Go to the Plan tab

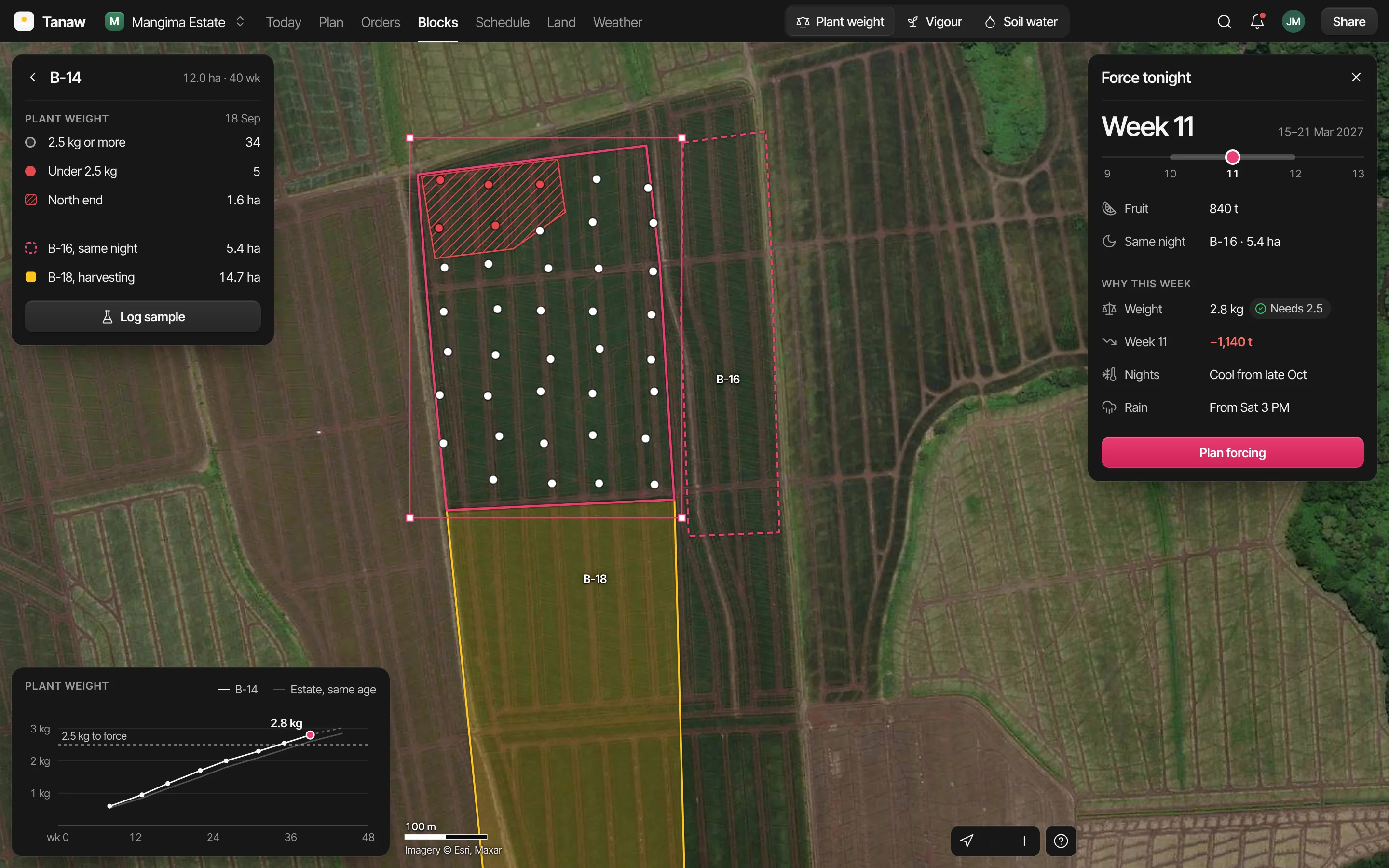click(331, 22)
